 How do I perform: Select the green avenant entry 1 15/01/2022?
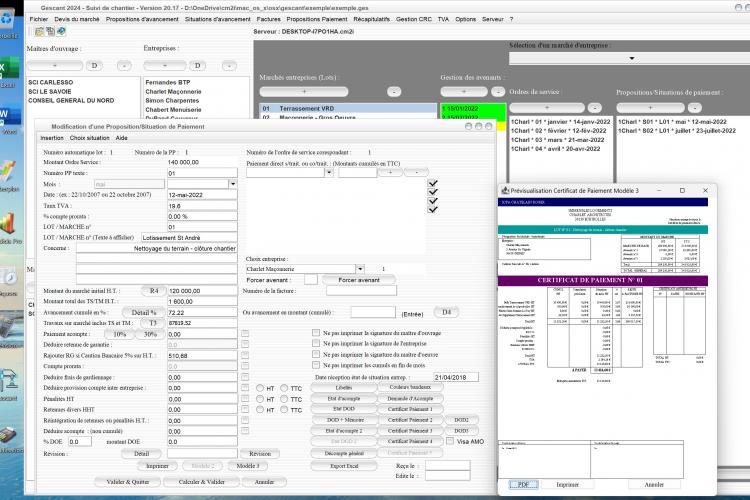click(x=473, y=109)
